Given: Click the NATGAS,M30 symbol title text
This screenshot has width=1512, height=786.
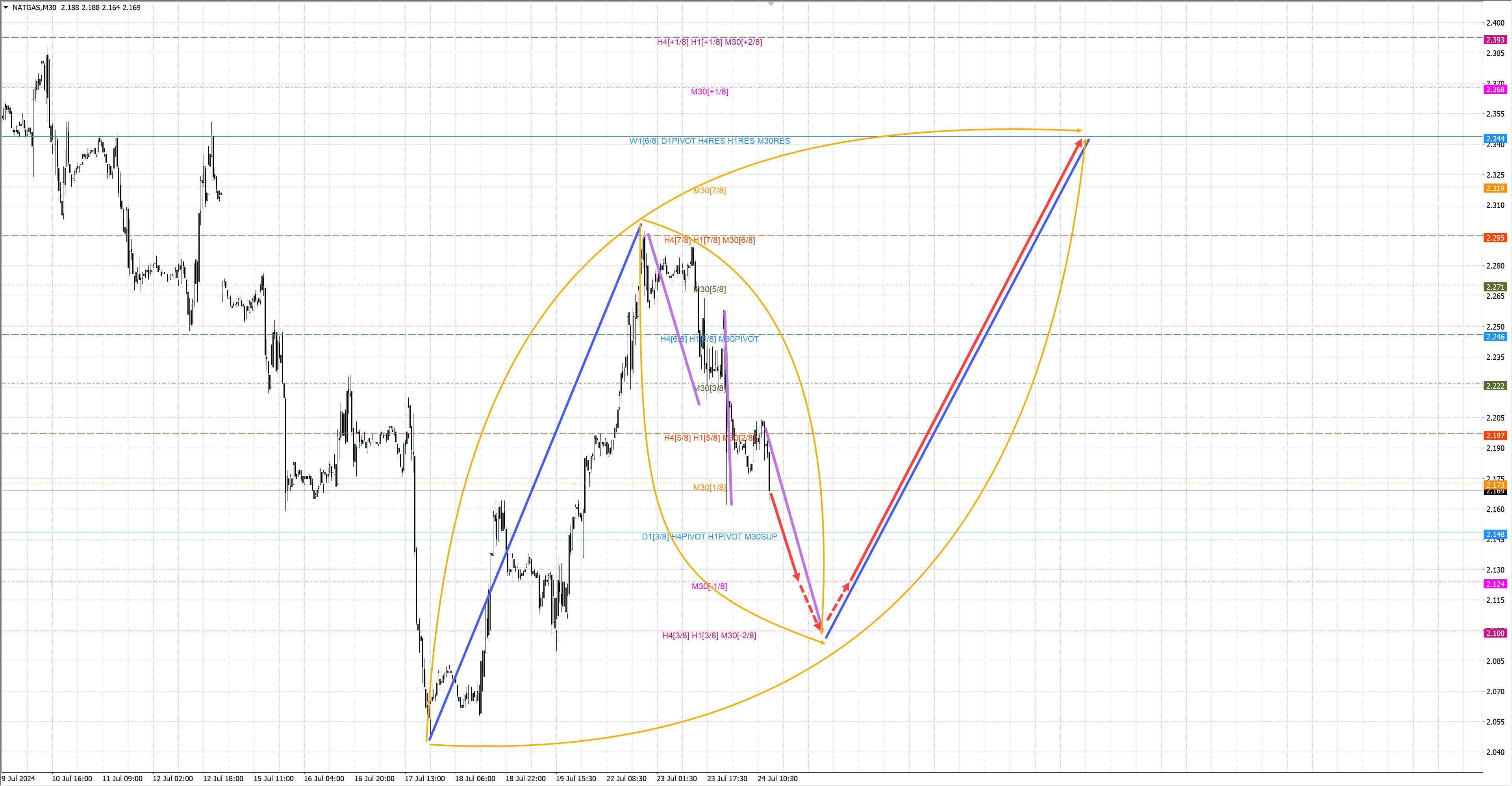Looking at the screenshot, I should point(34,7).
